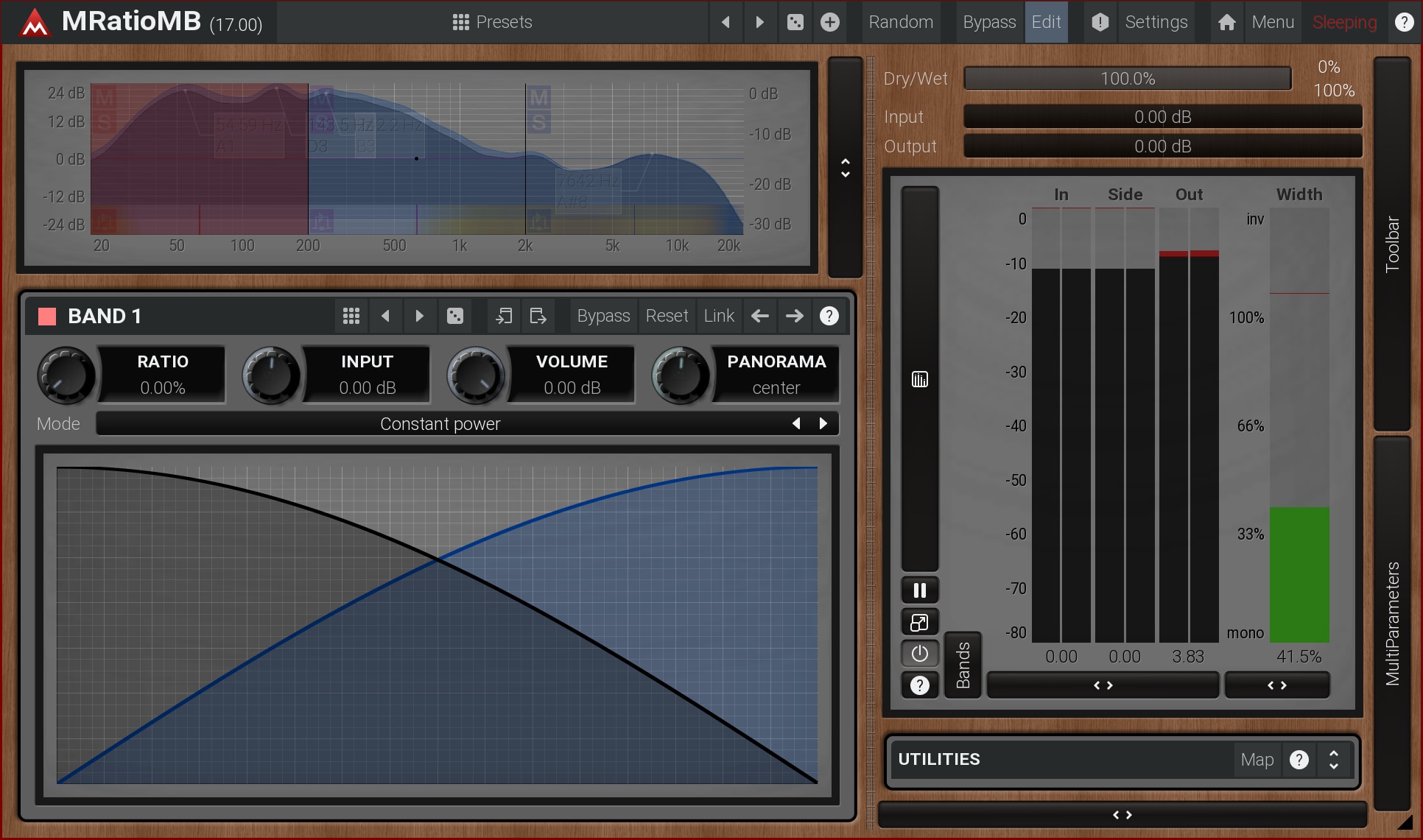Click the Band 1 paste icon
Image resolution: width=1423 pixels, height=840 pixels.
(x=538, y=316)
